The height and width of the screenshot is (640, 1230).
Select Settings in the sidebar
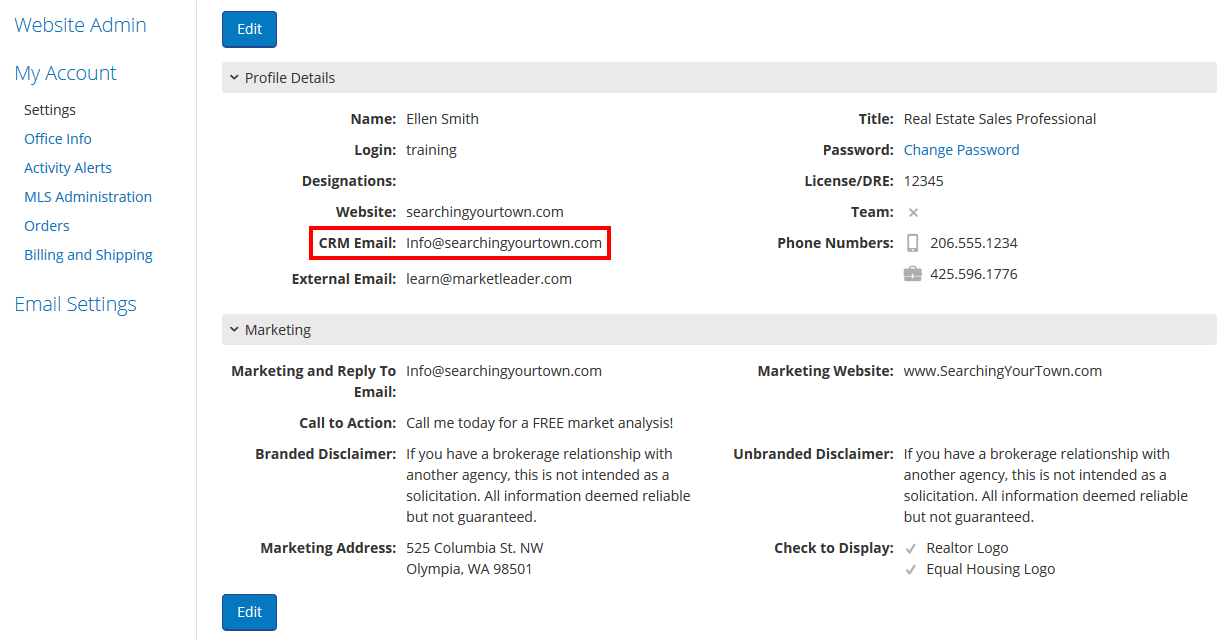(50, 110)
